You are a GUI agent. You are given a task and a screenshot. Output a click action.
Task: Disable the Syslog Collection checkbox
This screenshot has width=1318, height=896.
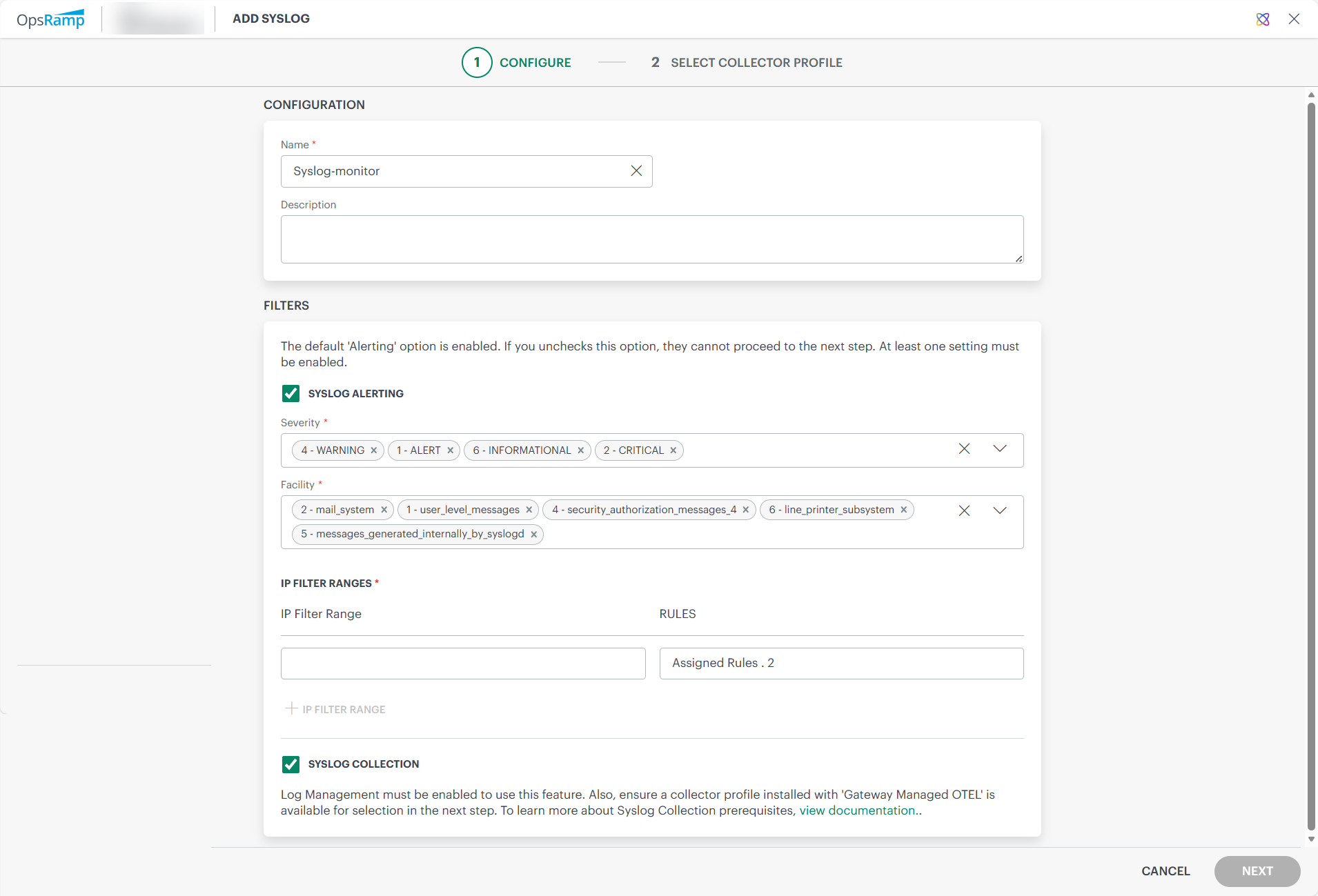pos(291,764)
